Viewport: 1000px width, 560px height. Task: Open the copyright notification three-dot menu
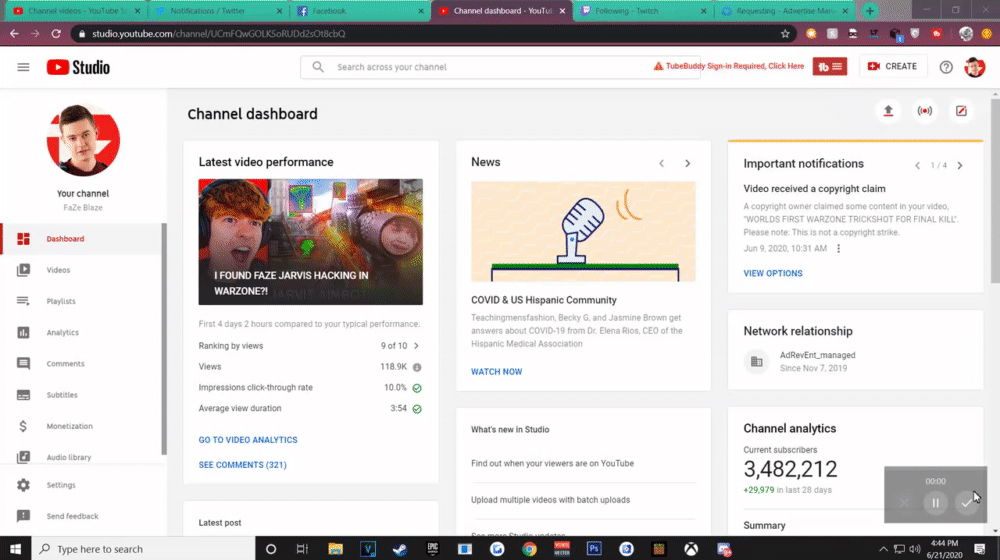pos(839,249)
